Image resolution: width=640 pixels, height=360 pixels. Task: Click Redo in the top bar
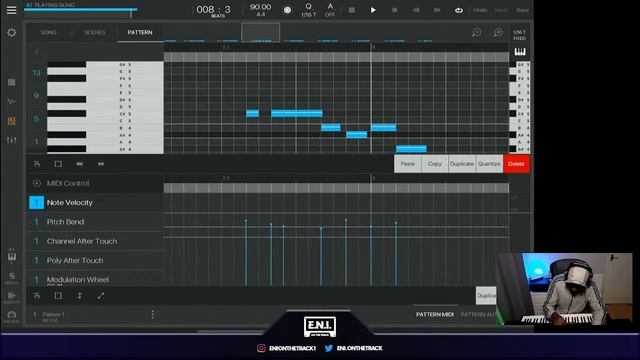click(x=502, y=10)
